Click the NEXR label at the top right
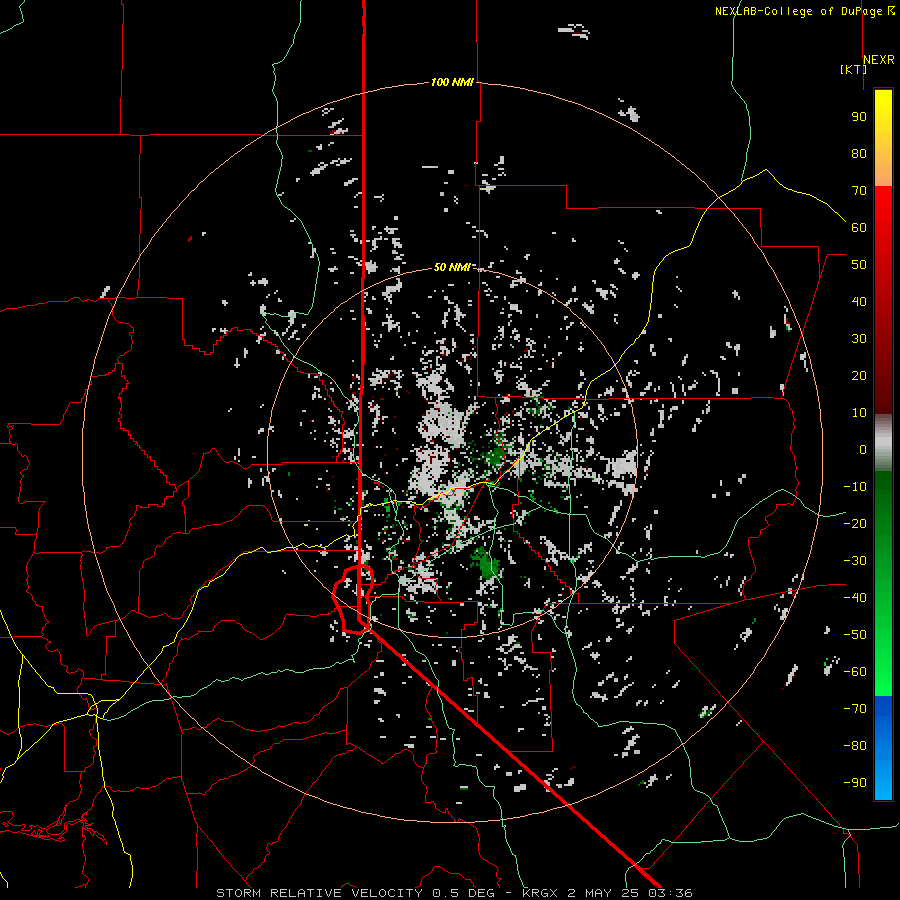Viewport: 900px width, 900px height. pos(879,60)
